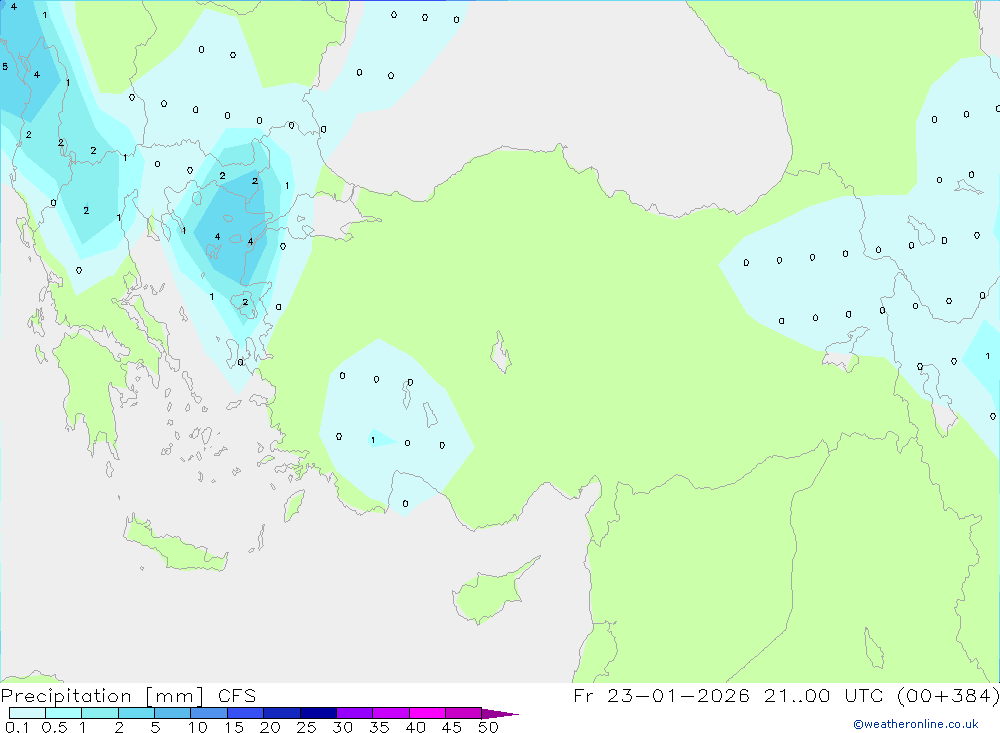Click the 1–2 mm legend color swatch
The image size is (1000, 733).
[x=100, y=713]
